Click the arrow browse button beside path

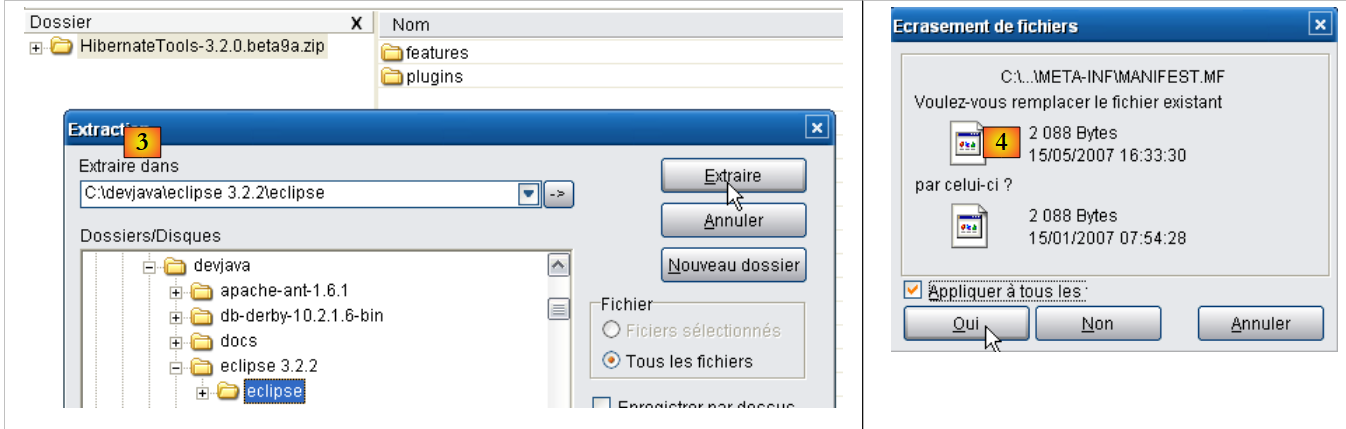(x=558, y=194)
